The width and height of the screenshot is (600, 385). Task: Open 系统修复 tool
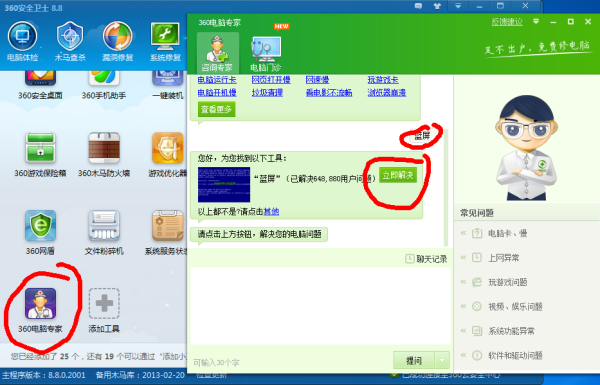click(165, 42)
